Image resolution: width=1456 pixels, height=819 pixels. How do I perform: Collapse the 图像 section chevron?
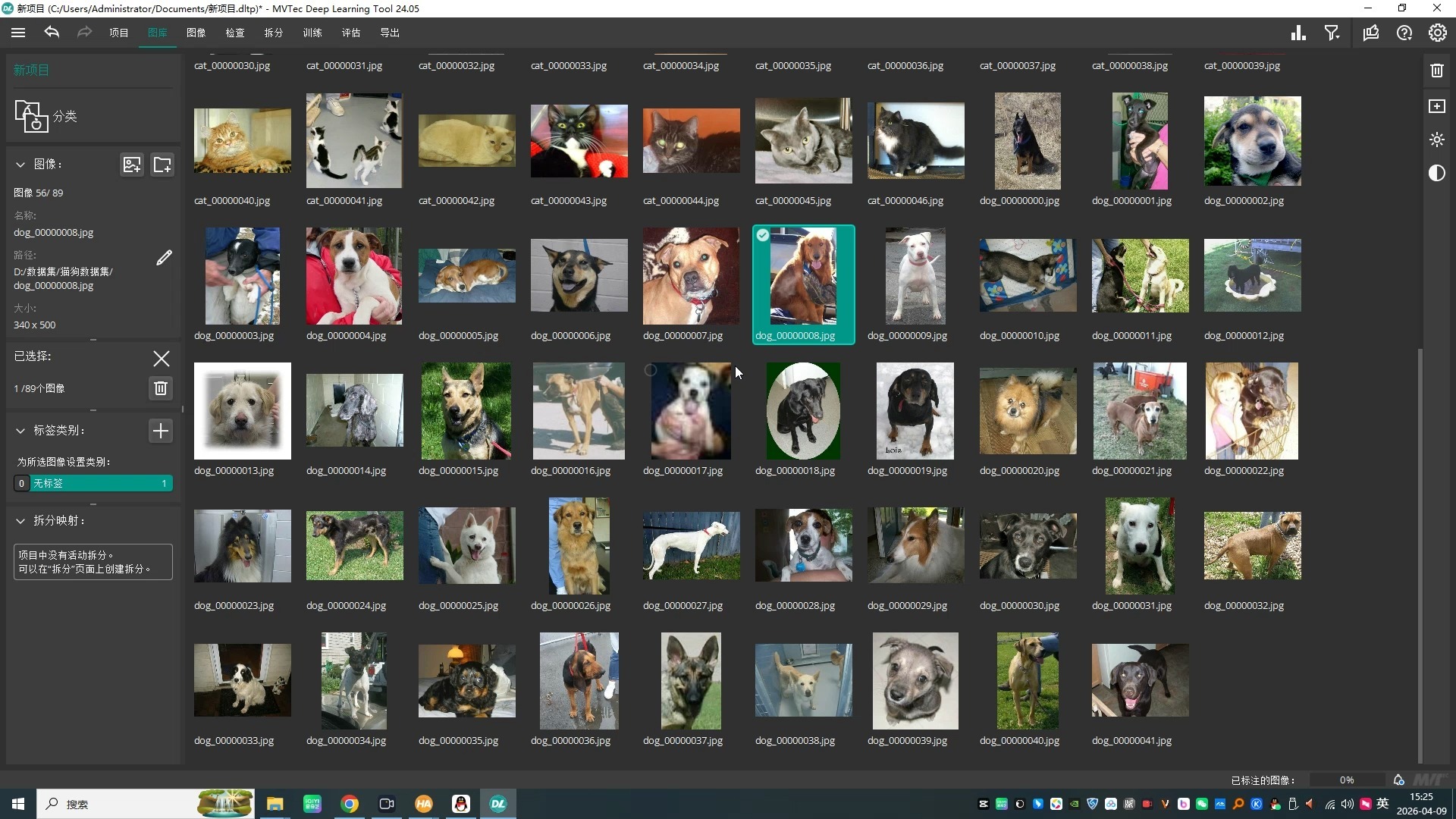pos(20,164)
